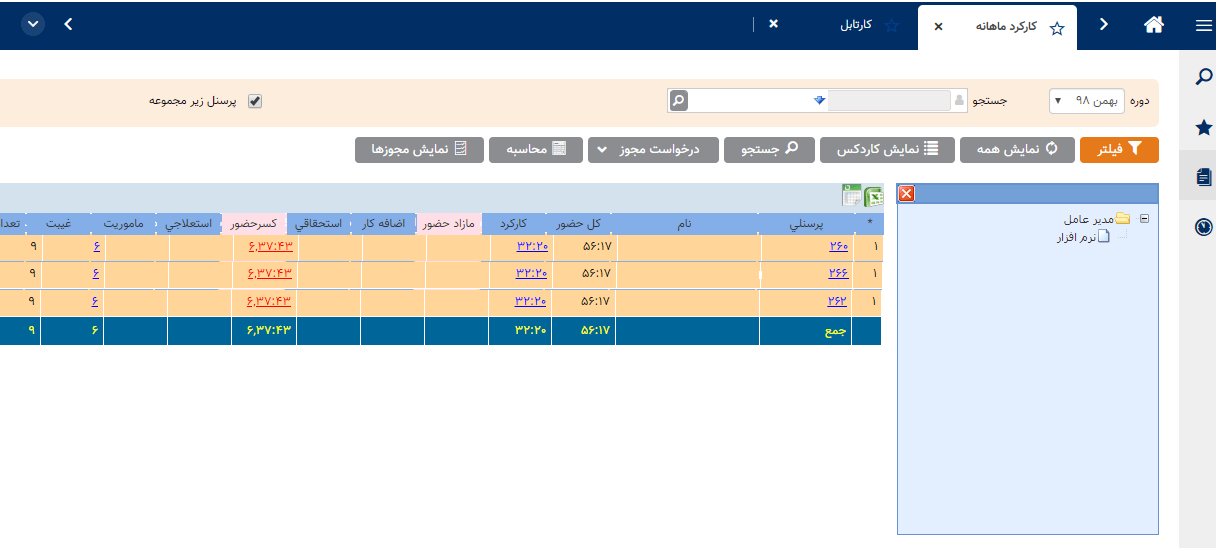Open personnel link ۲۶۰
The width and height of the screenshot is (1218, 548).
tap(837, 246)
